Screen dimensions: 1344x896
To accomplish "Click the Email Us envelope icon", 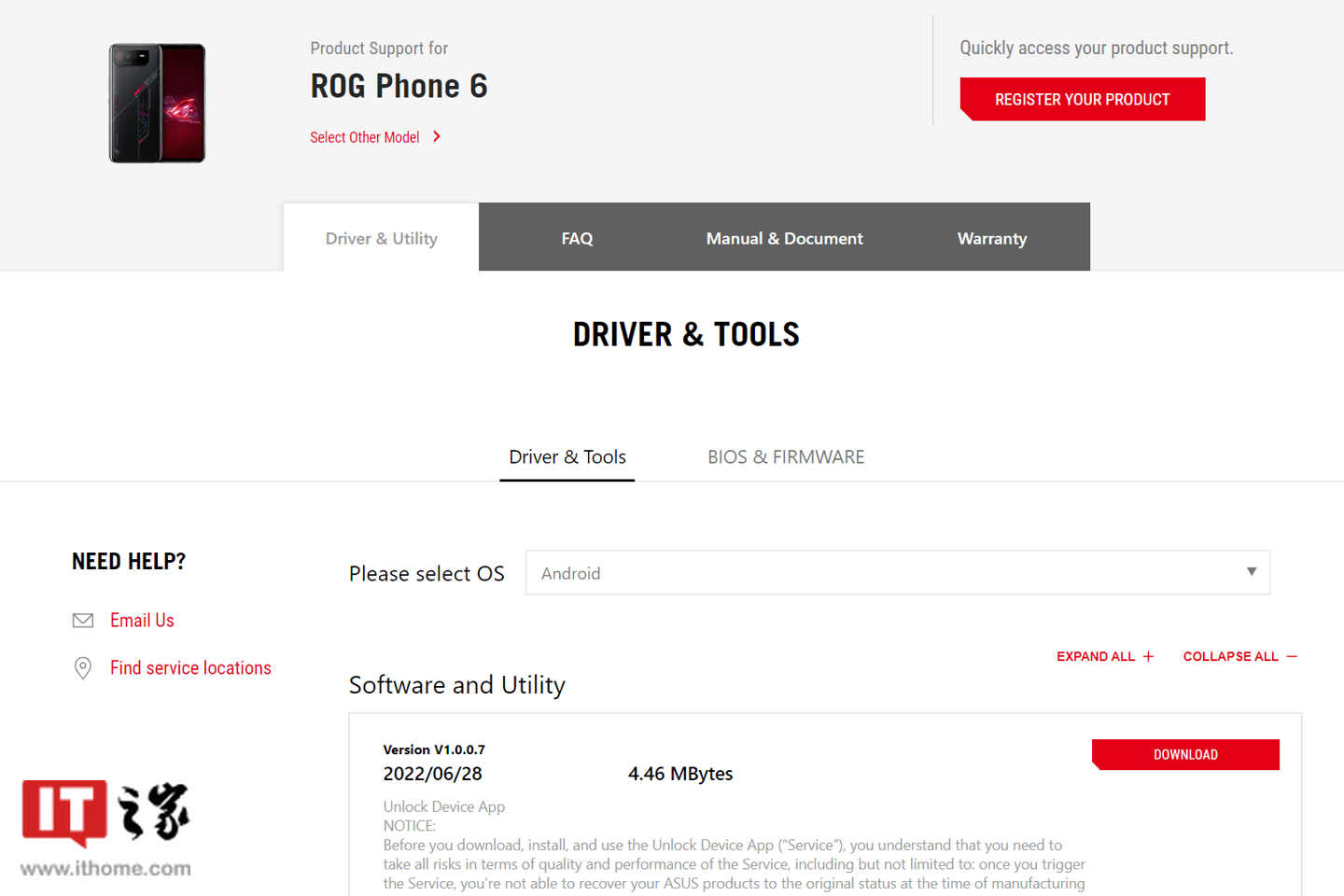I will point(83,620).
